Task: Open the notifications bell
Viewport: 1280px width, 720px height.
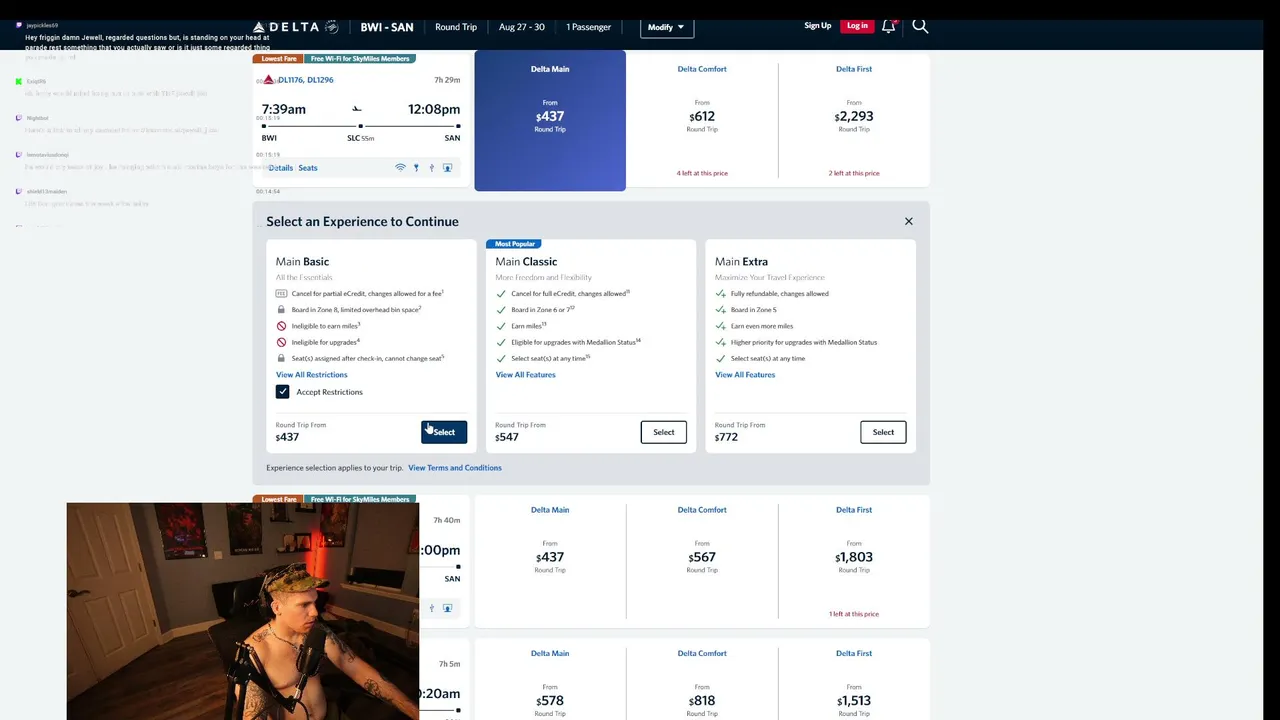Action: [x=888, y=26]
